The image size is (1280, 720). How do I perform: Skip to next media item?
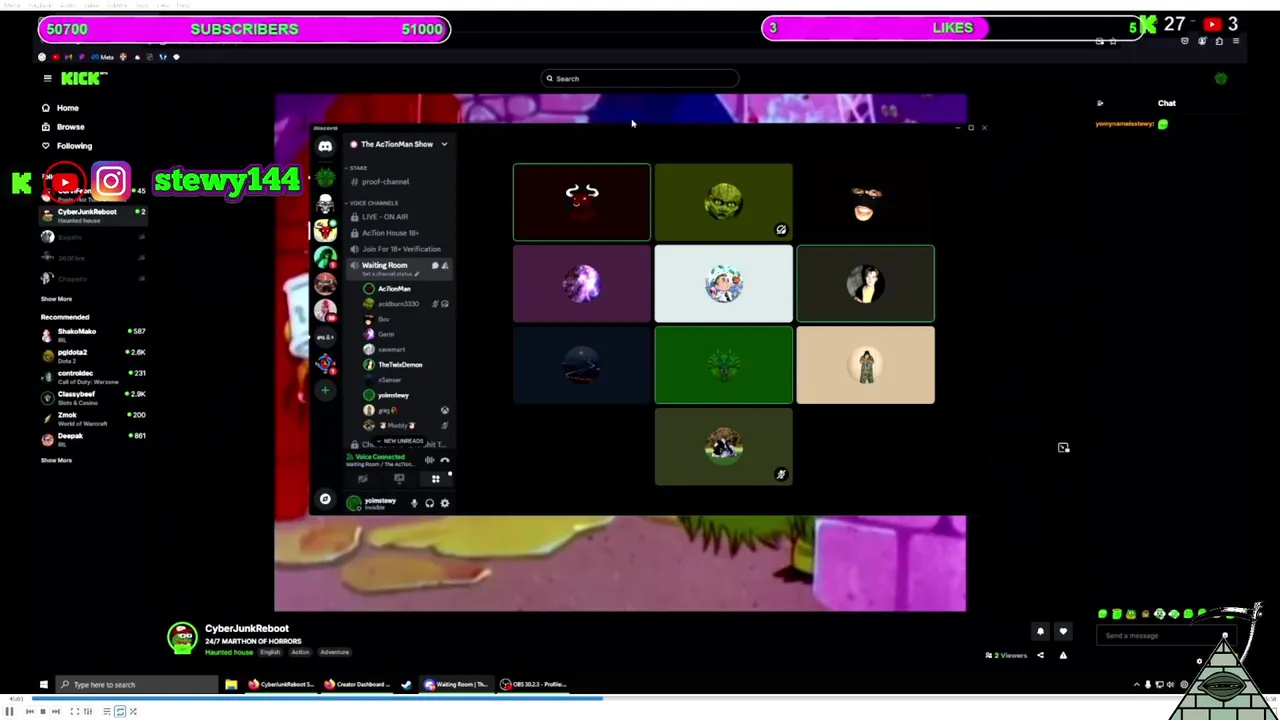[x=55, y=711]
